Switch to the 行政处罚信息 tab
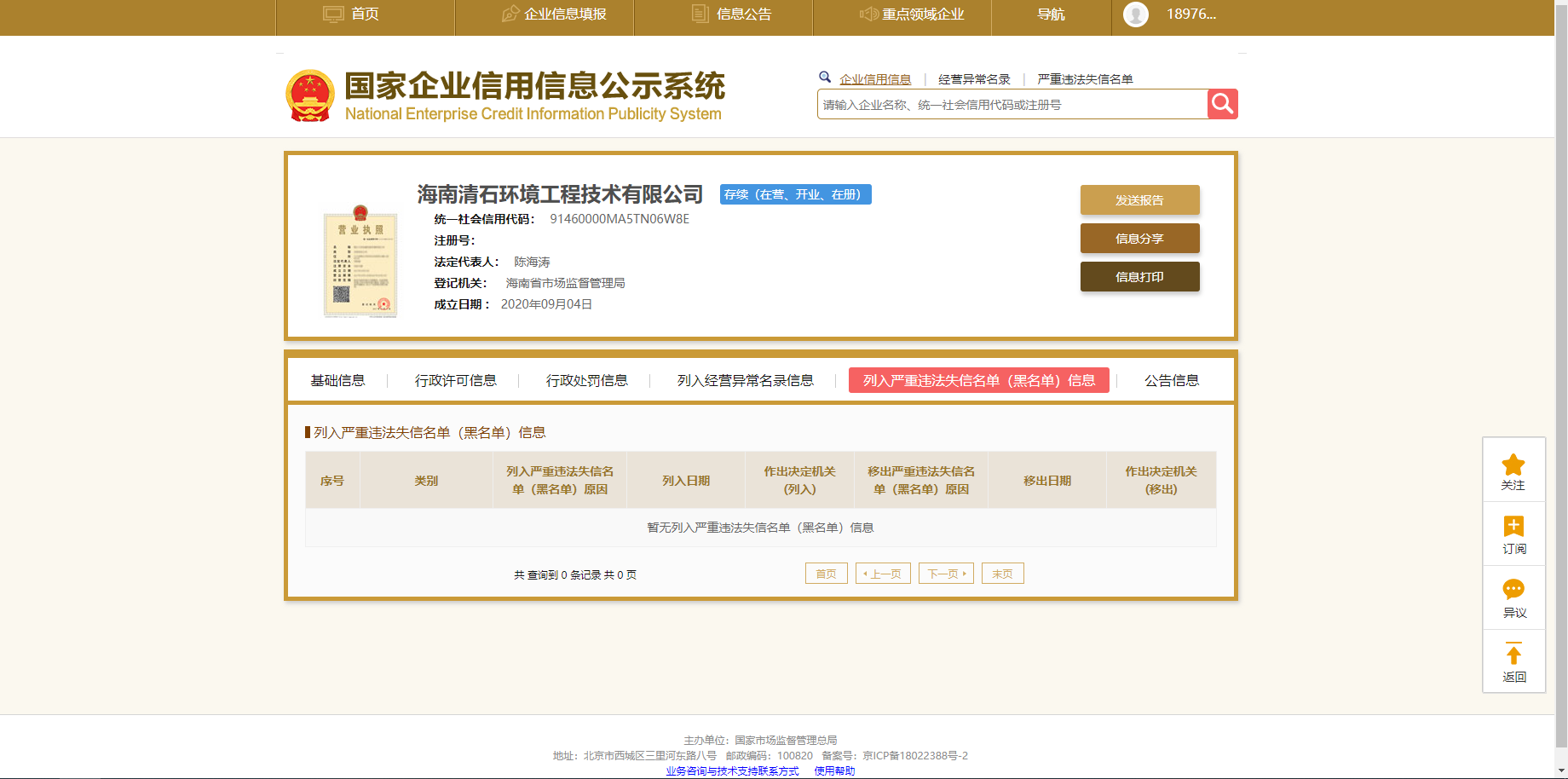Screen dimensions: 1568x779 coord(586,380)
